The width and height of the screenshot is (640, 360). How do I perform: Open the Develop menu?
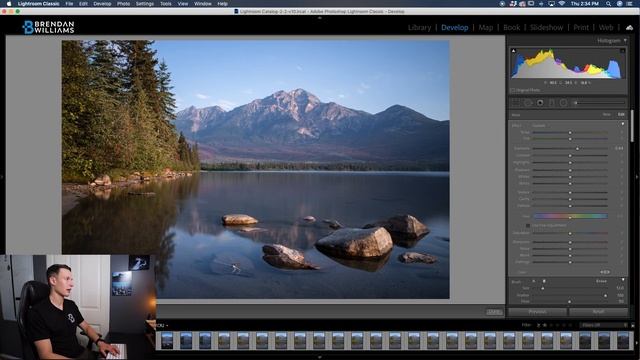click(x=102, y=4)
